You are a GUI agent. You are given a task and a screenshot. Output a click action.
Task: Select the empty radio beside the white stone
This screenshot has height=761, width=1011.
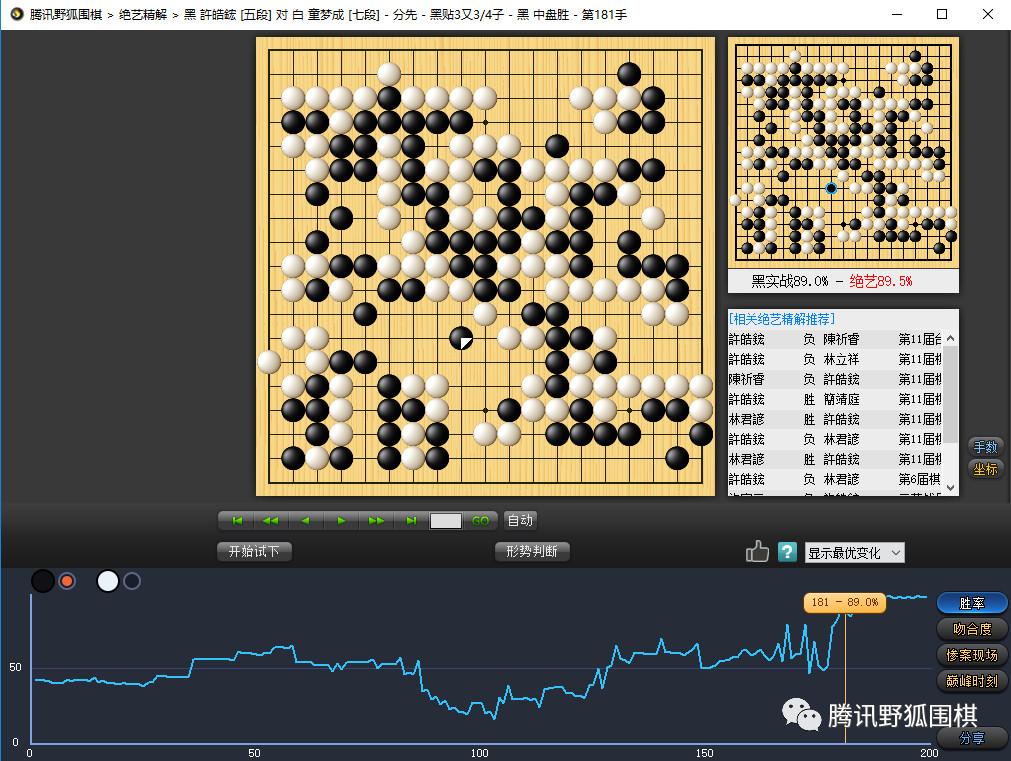pos(132,581)
